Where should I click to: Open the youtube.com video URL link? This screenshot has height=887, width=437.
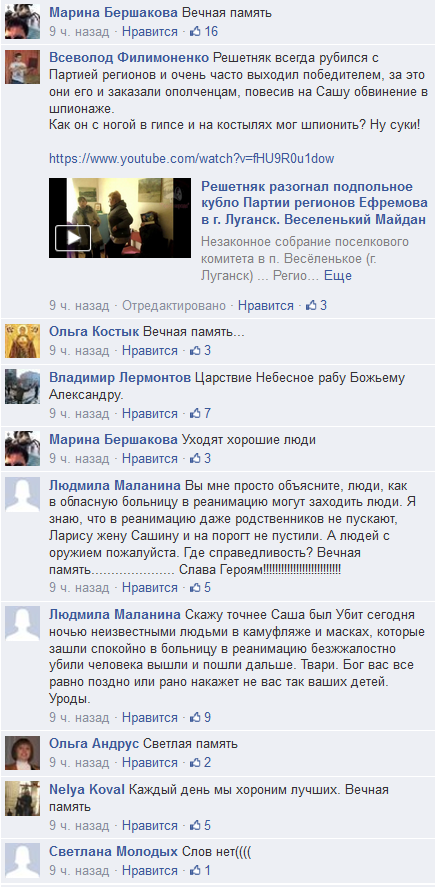pyautogui.click(x=192, y=158)
